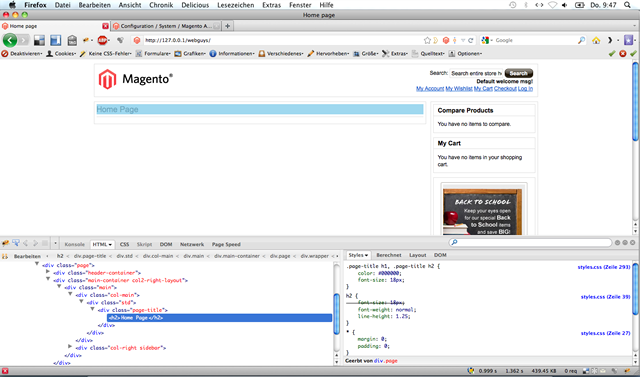Click the URL address bar

click(x=282, y=40)
